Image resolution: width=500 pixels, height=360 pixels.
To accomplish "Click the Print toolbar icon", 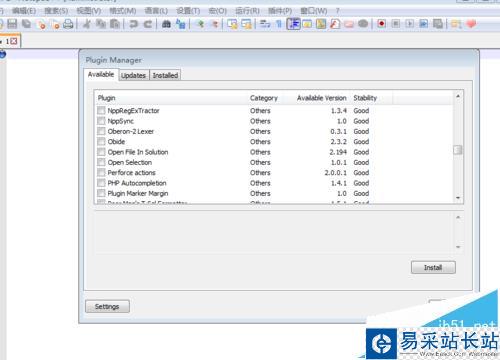I will (x=68, y=24).
